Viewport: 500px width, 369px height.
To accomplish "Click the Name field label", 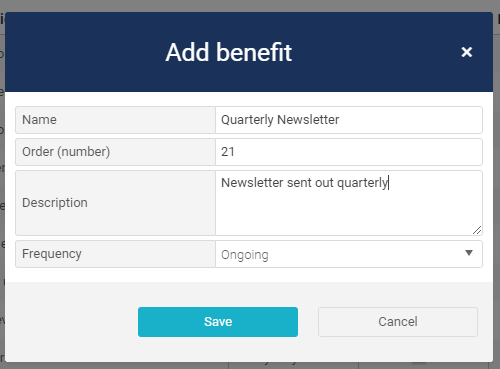I will pyautogui.click(x=39, y=120).
